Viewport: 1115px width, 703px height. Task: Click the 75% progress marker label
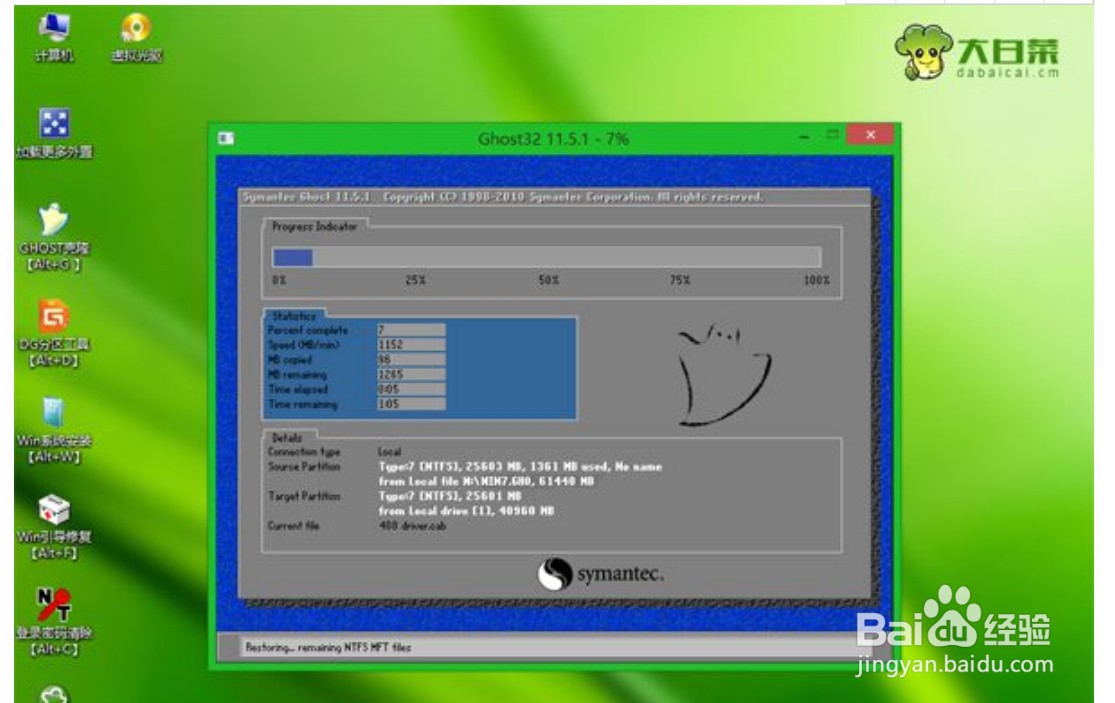coord(680,280)
